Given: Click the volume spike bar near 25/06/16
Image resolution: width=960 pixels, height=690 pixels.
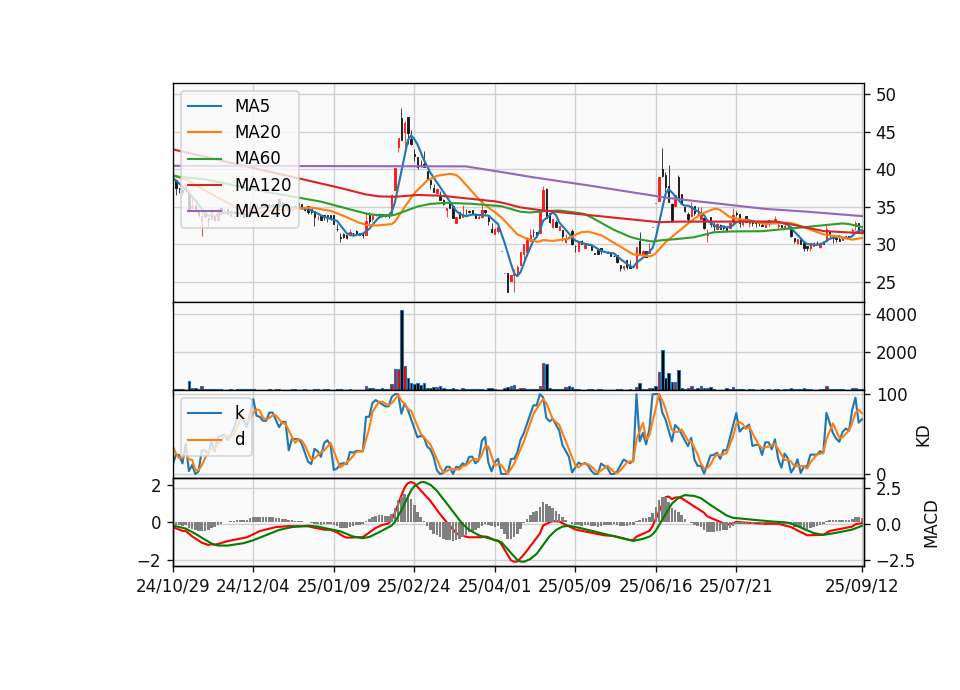Looking at the screenshot, I should click(663, 370).
